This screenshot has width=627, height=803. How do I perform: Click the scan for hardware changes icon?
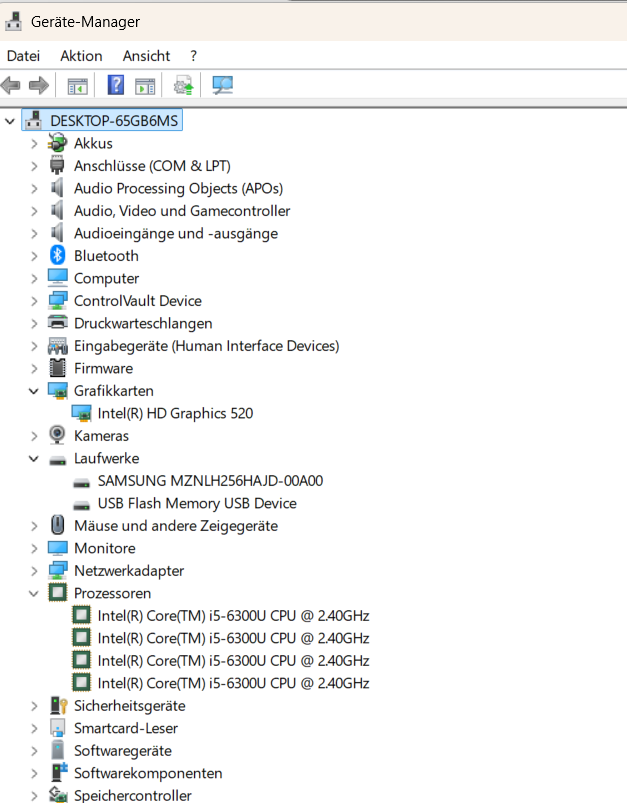click(x=222, y=85)
